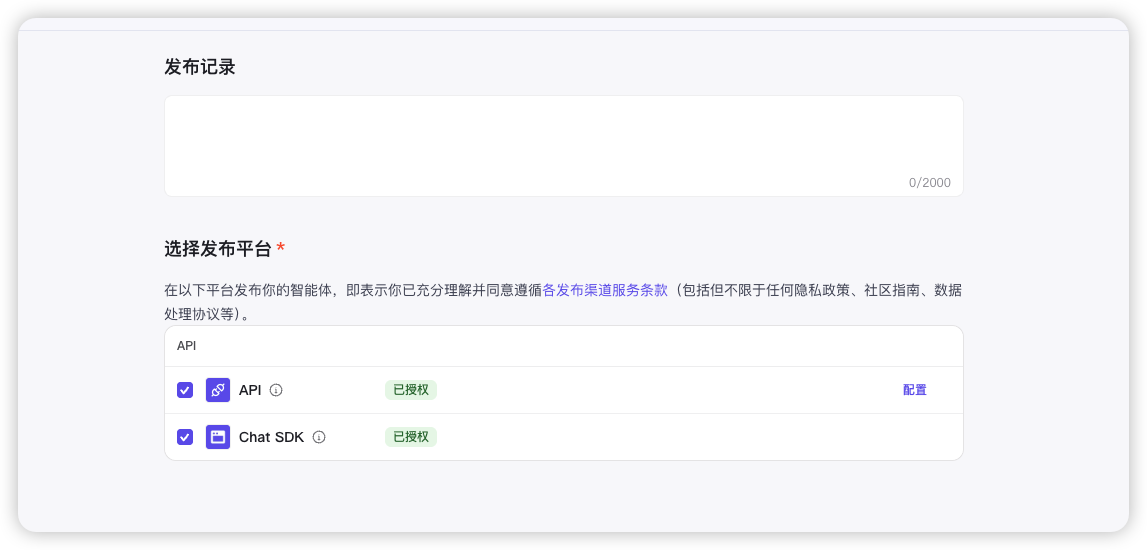1147x550 pixels.
Task: Open info tooltip next to Chat SDK
Action: [x=319, y=437]
